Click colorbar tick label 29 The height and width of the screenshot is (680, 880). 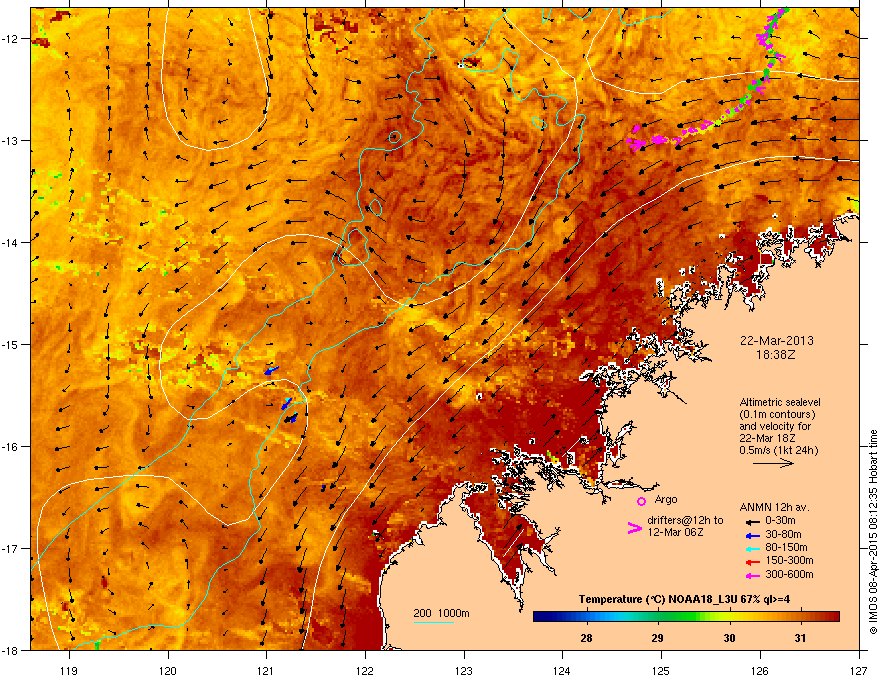click(x=658, y=638)
